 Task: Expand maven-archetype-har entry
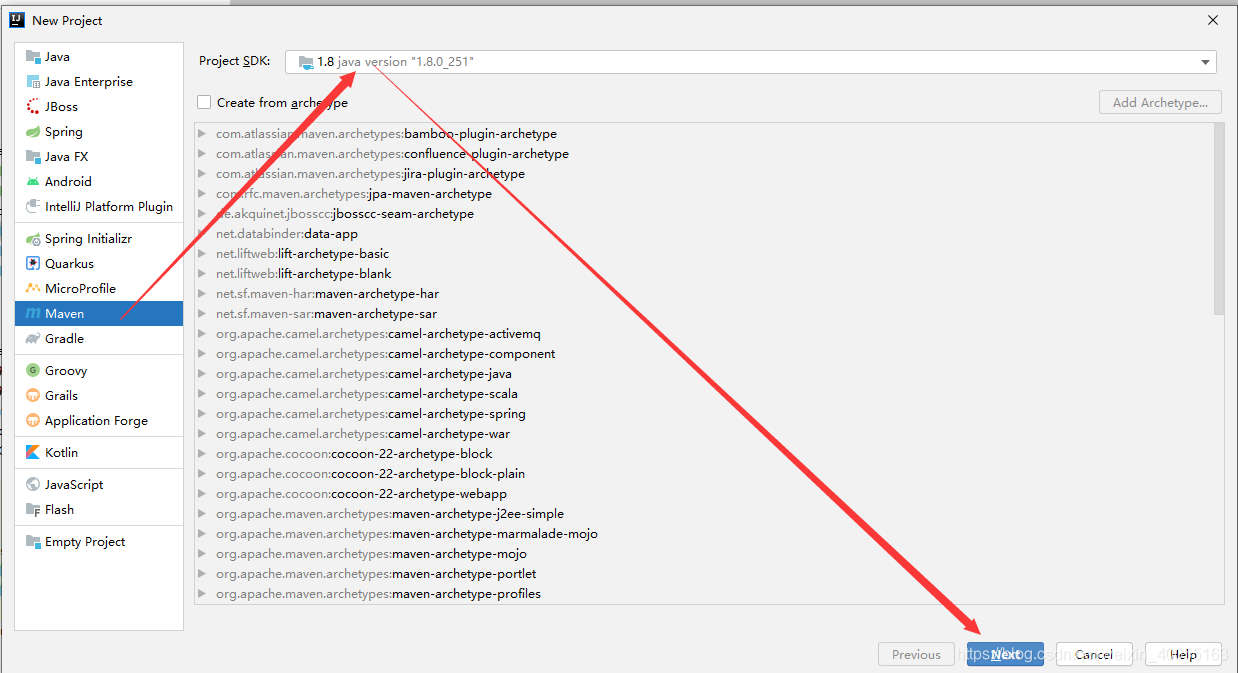pos(202,294)
